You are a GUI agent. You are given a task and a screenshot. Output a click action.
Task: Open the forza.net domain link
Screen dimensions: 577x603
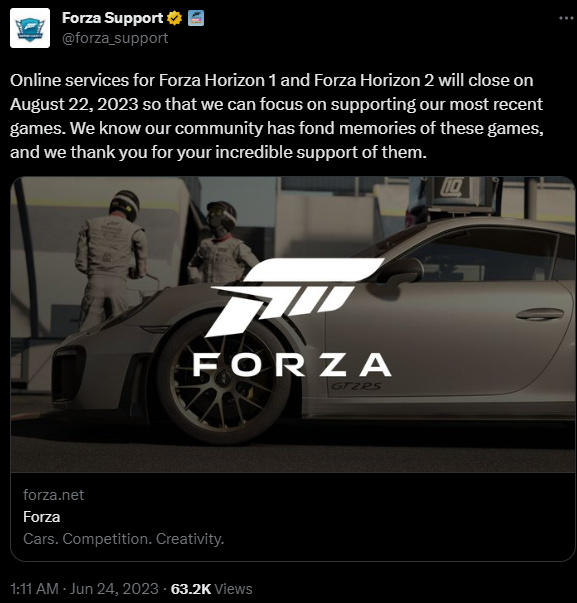pyautogui.click(x=53, y=495)
